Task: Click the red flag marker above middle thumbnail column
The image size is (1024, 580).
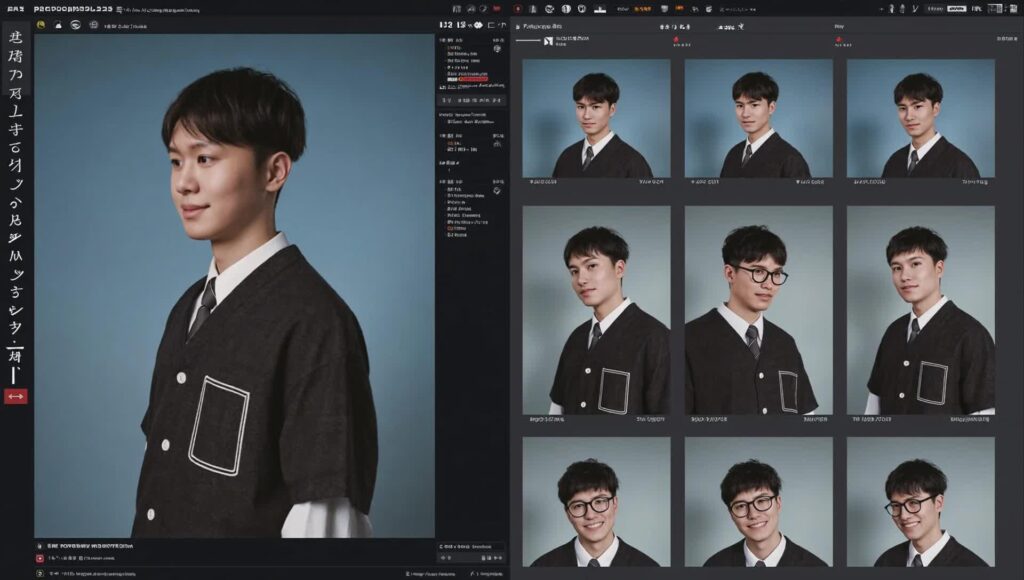Action: (676, 39)
